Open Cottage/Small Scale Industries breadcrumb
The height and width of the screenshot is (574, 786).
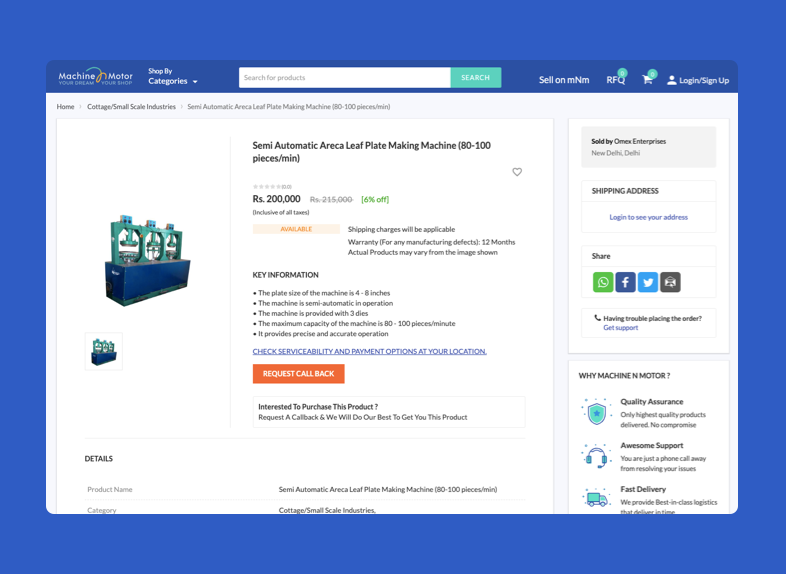131,107
